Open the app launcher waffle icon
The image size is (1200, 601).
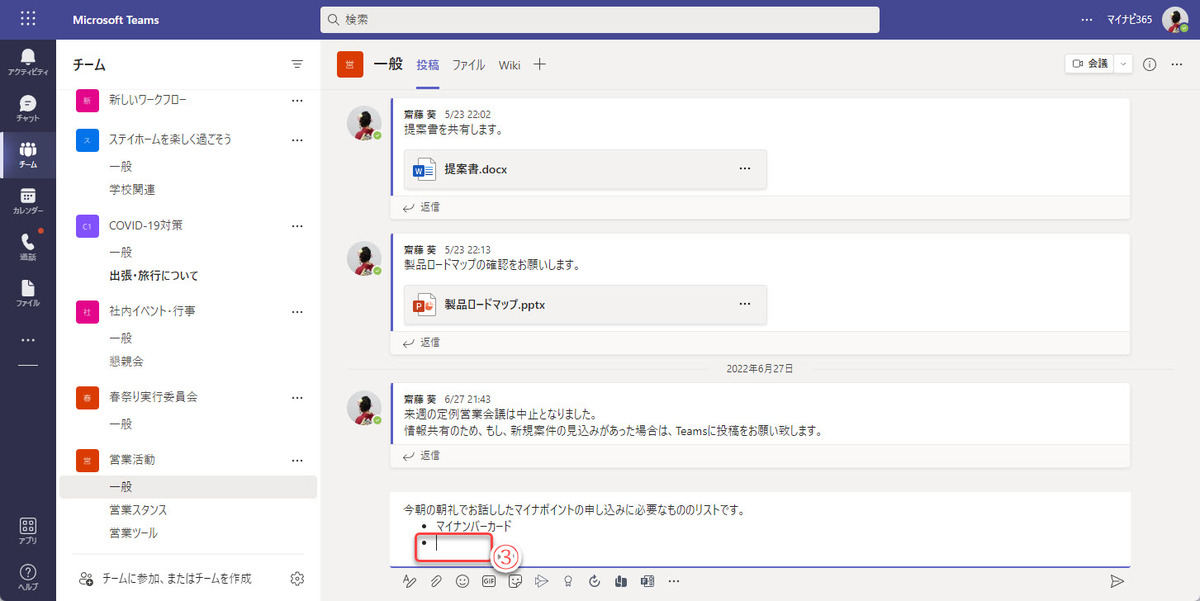click(28, 19)
